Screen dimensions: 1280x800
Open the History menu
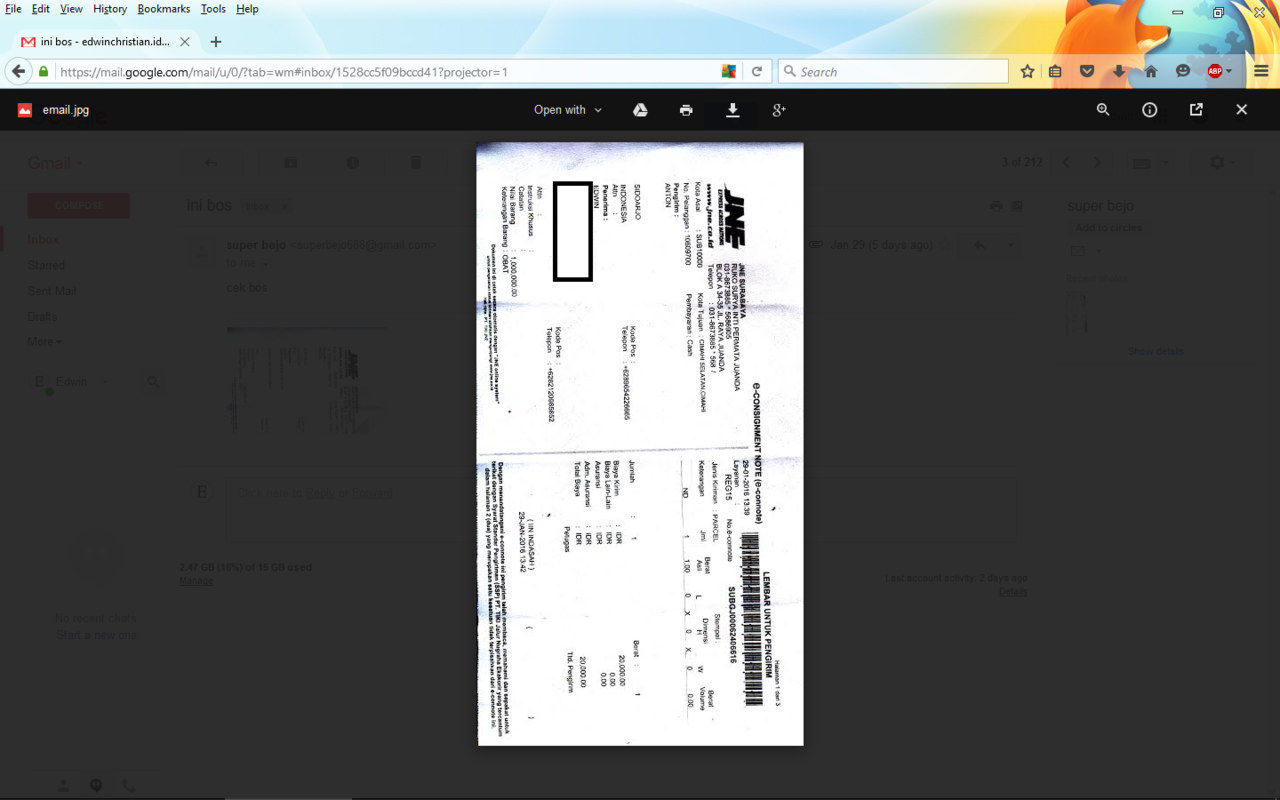pyautogui.click(x=110, y=9)
